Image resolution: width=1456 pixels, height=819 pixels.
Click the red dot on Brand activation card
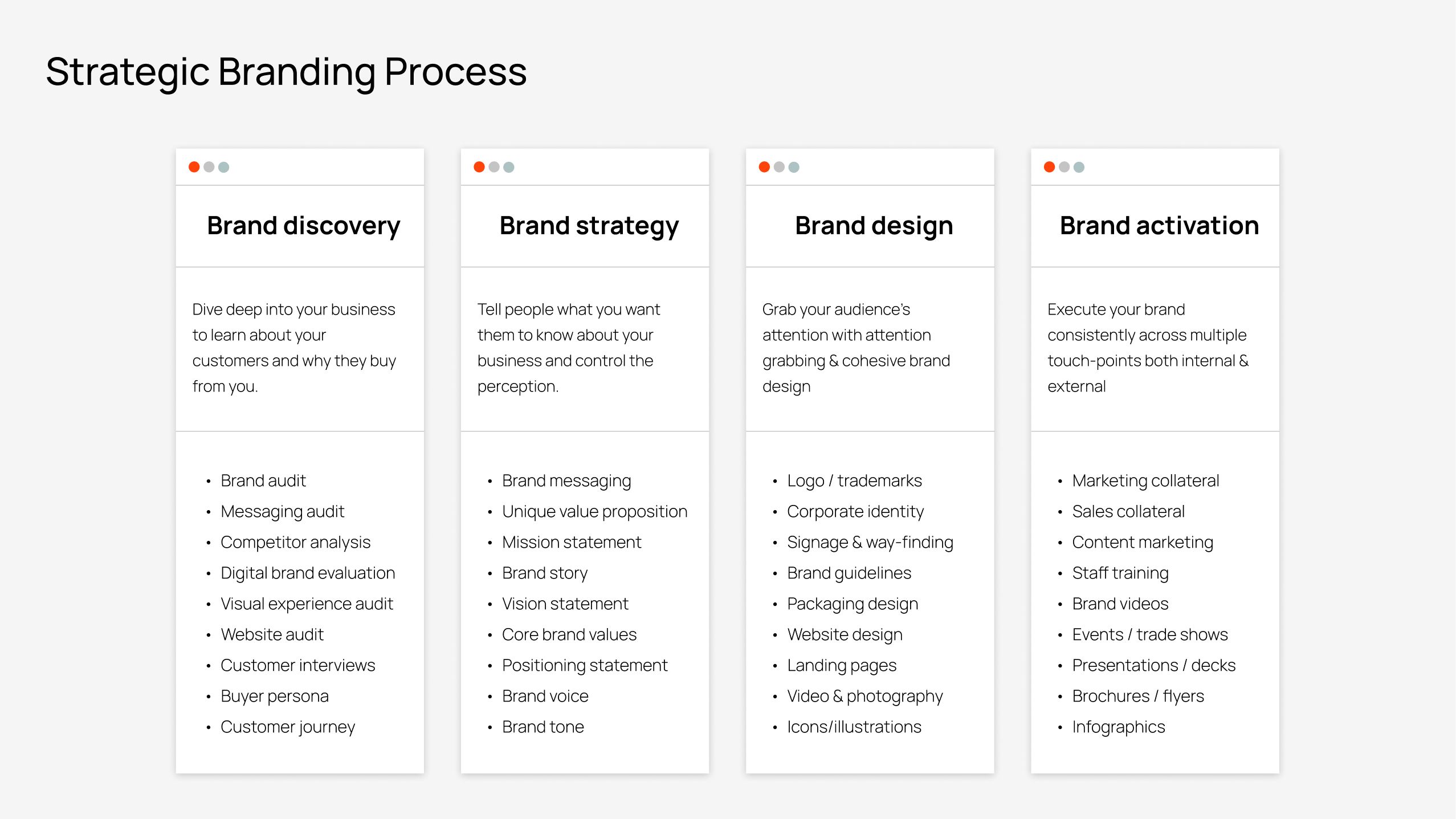click(x=1049, y=167)
